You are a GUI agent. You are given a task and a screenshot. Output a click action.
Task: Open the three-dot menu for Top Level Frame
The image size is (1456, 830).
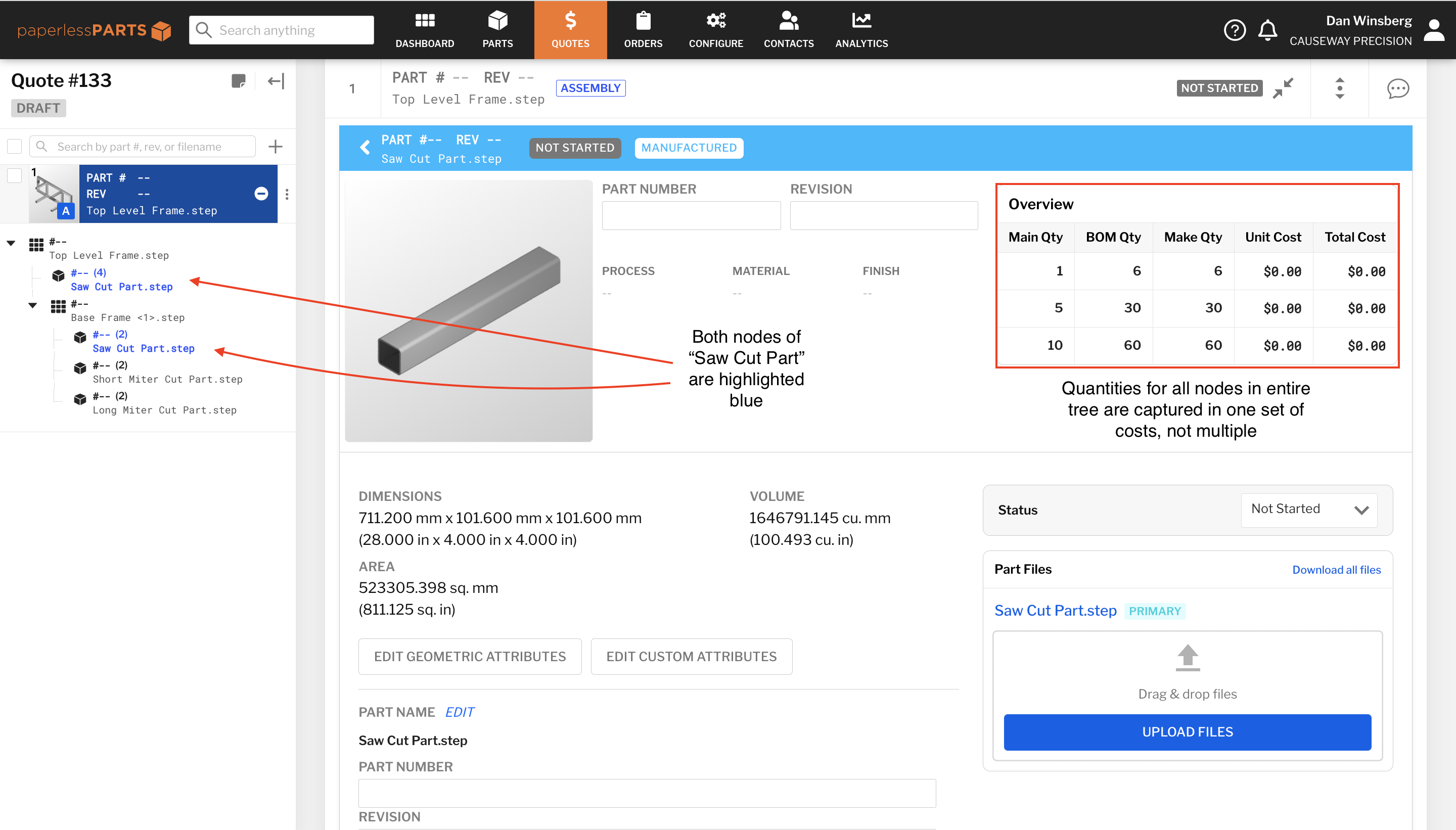[287, 194]
